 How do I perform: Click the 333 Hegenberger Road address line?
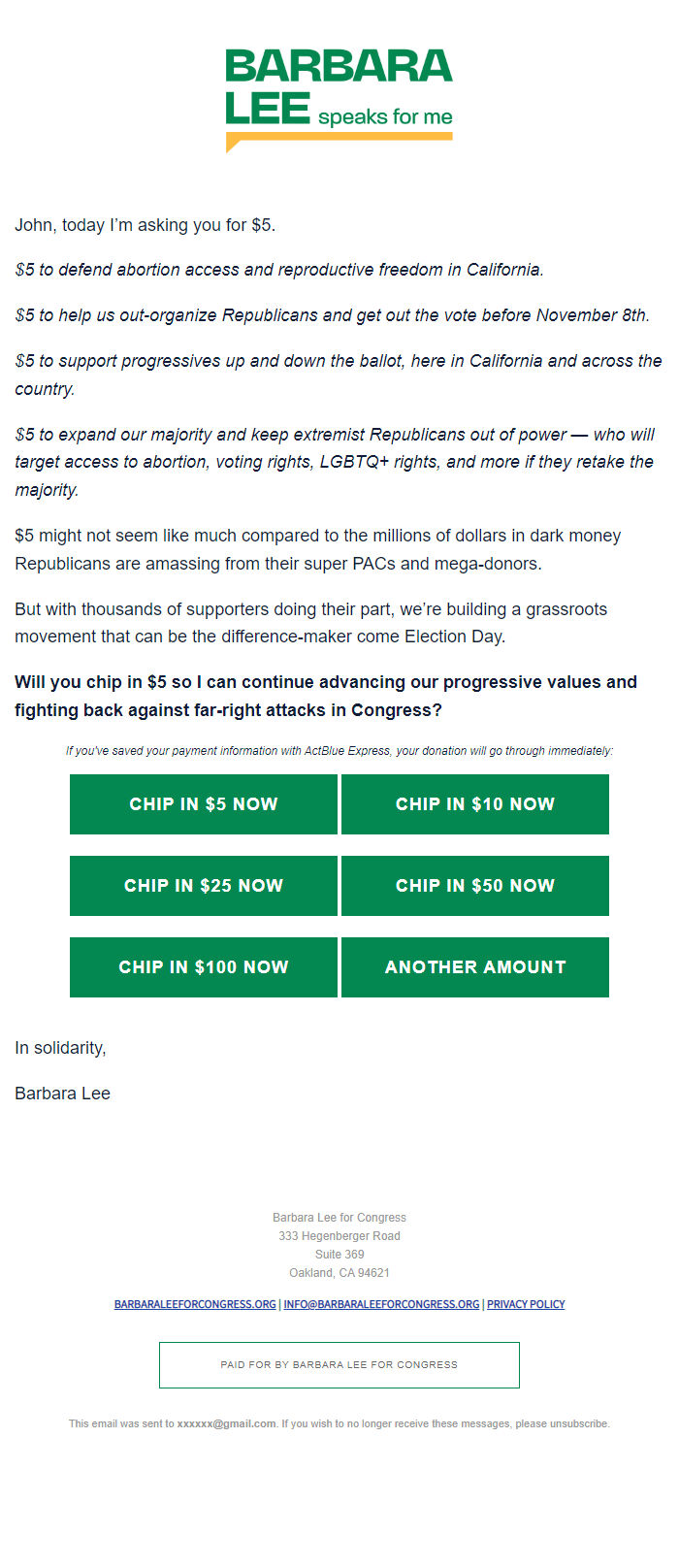[339, 1236]
